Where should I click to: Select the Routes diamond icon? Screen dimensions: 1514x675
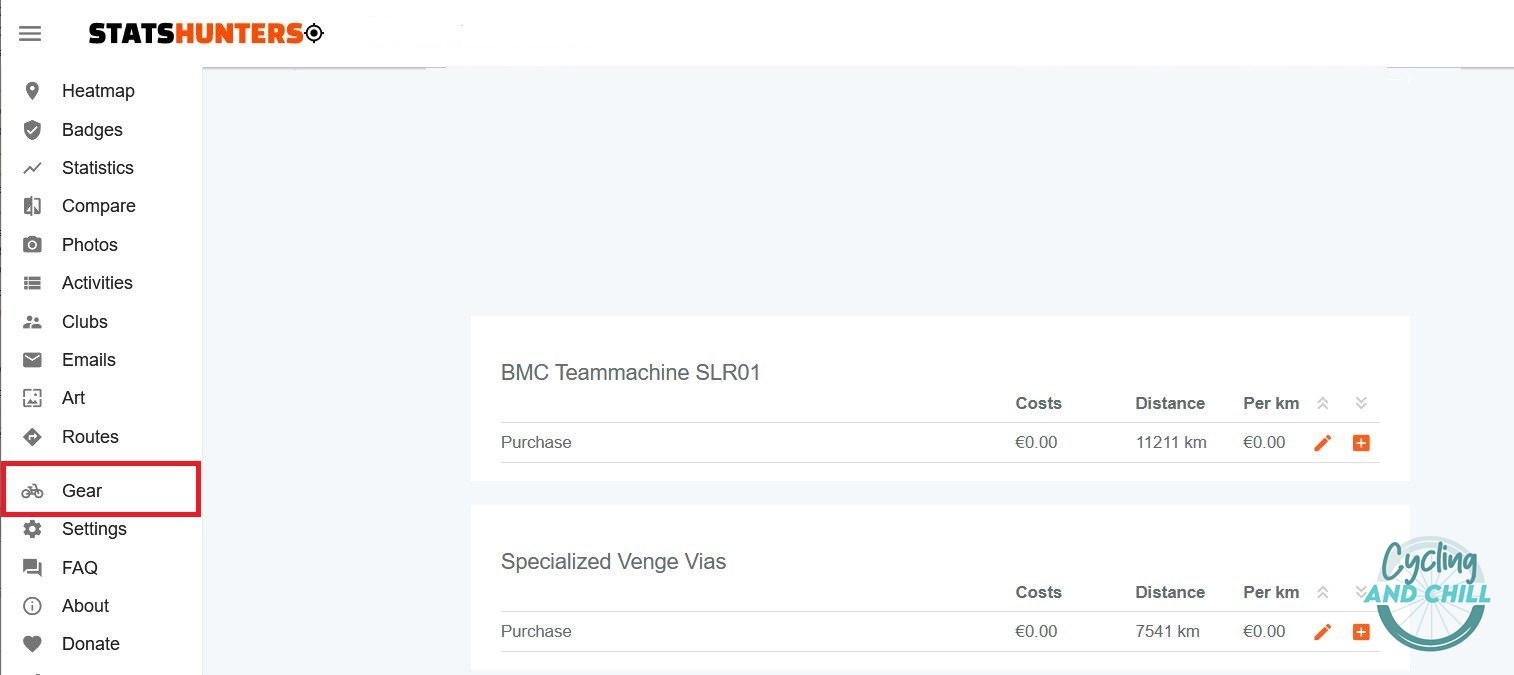click(31, 436)
